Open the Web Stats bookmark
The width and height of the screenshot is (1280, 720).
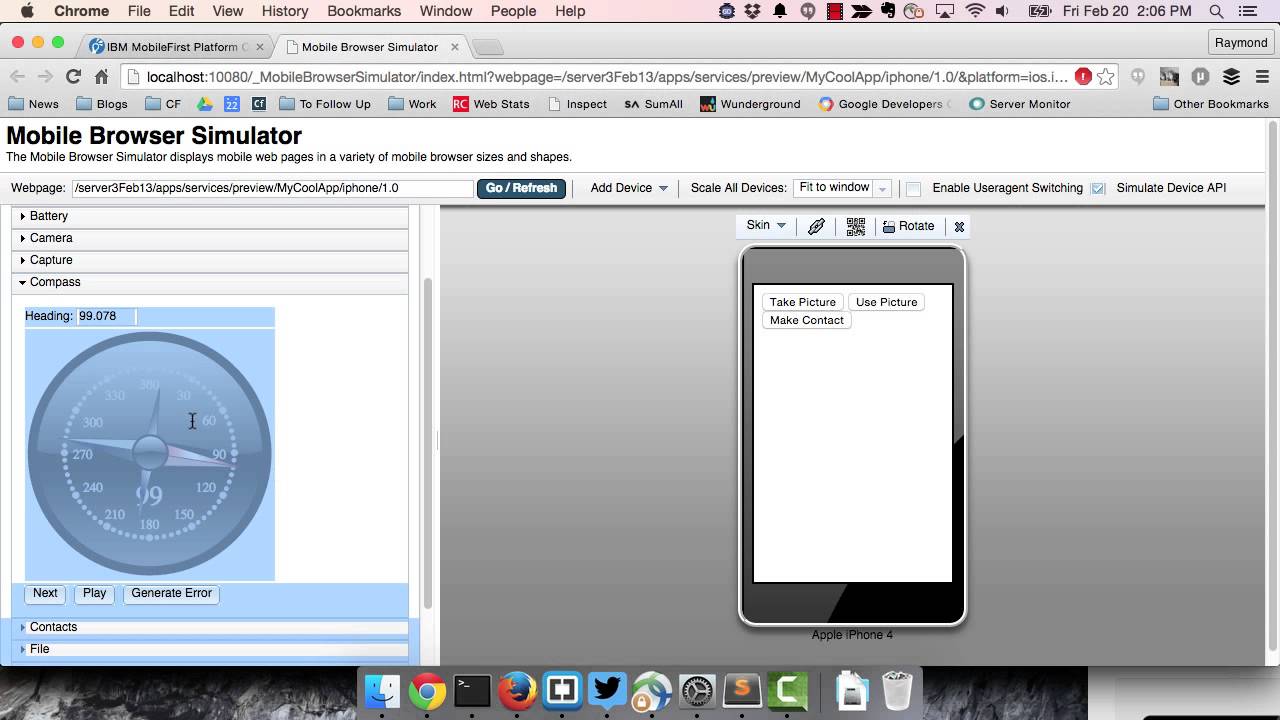[491, 104]
